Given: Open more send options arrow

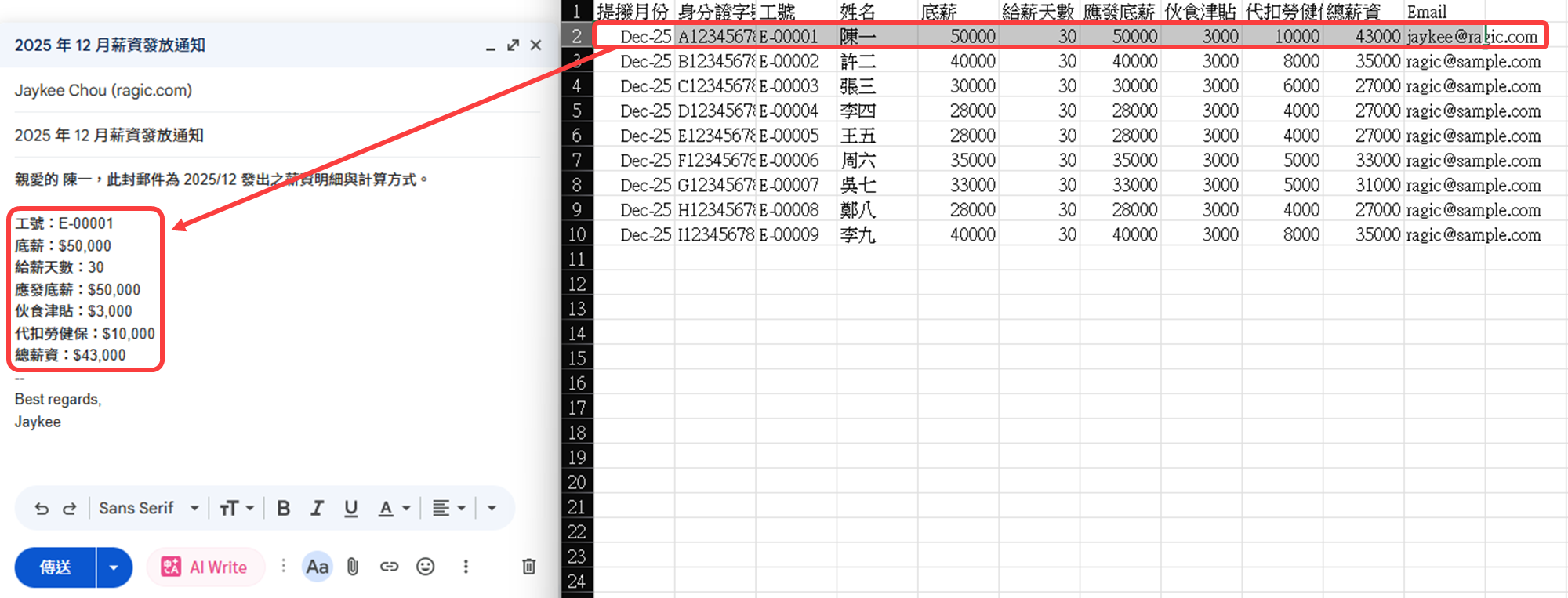Looking at the screenshot, I should tap(114, 567).
